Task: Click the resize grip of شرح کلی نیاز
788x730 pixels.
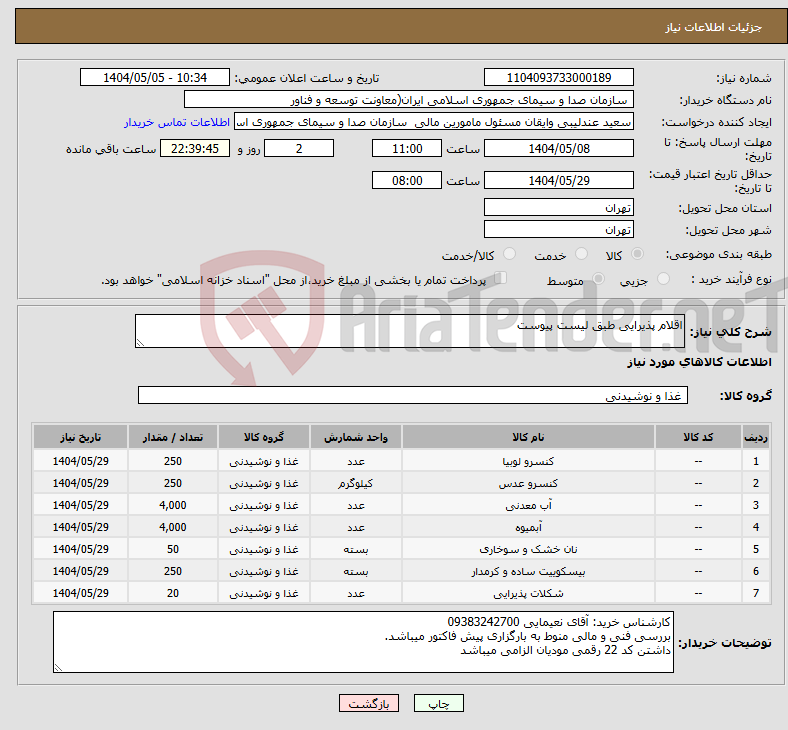Action: tap(140, 343)
